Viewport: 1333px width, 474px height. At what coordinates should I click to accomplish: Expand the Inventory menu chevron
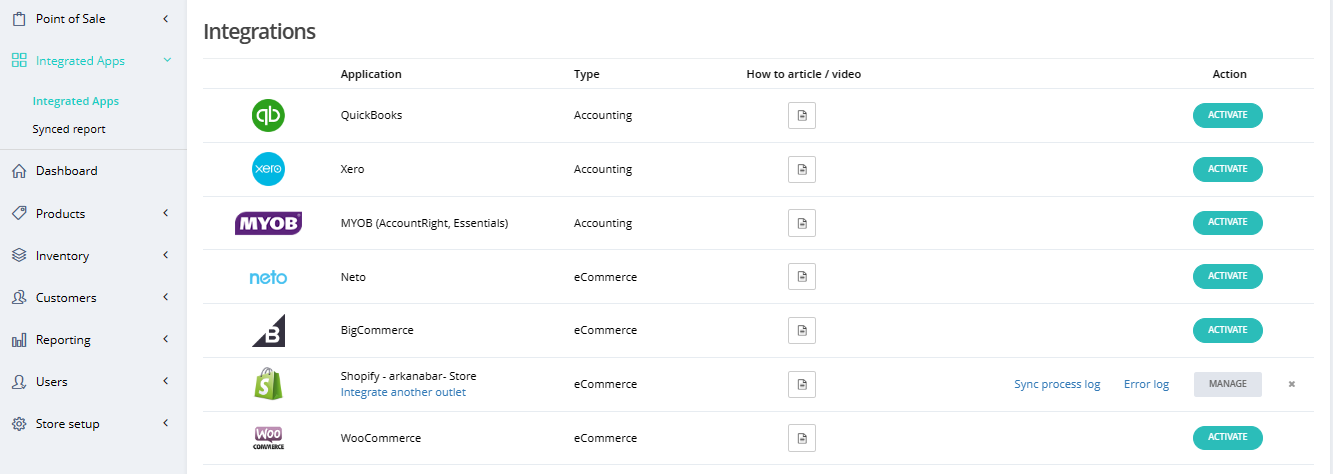pos(165,256)
